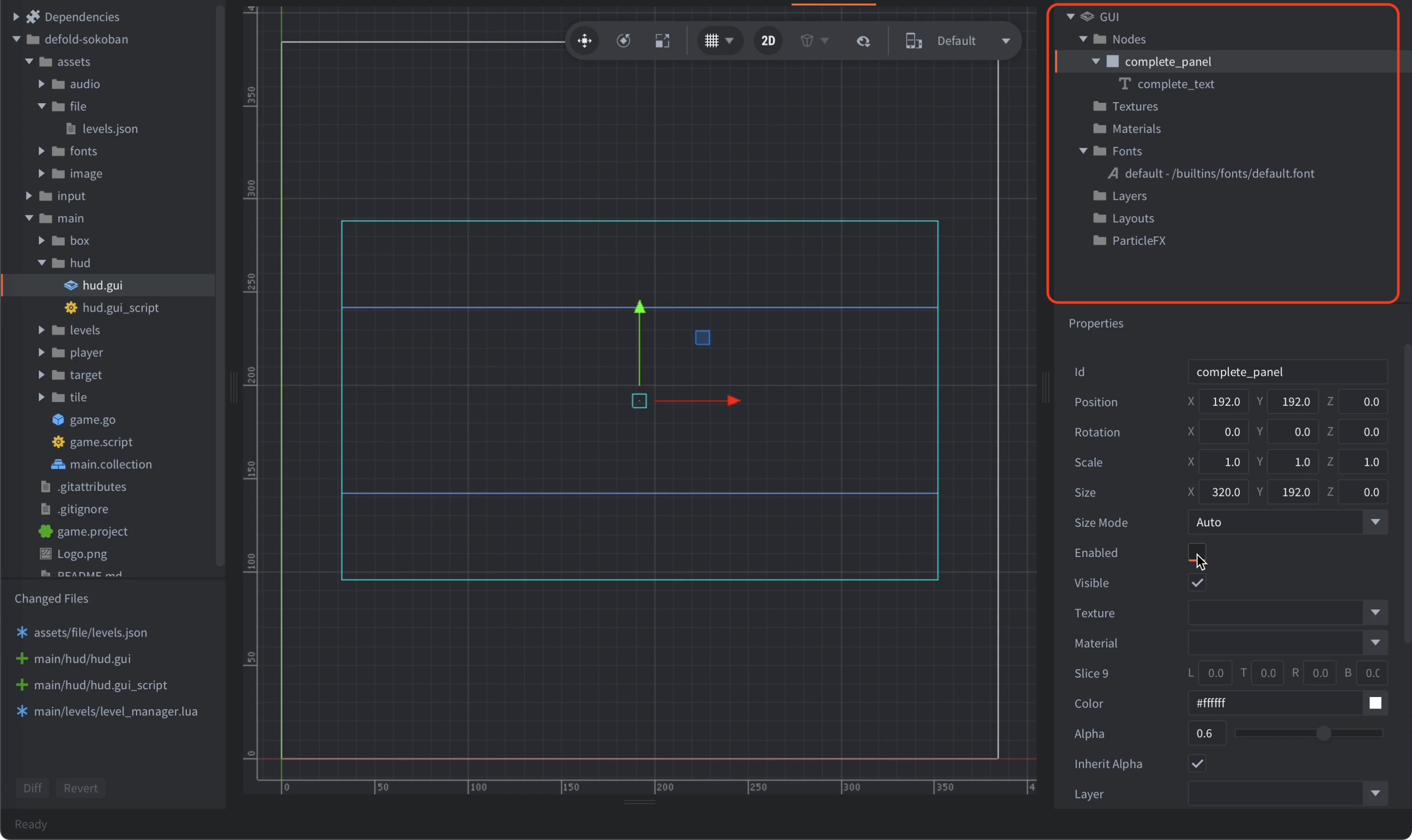
Task: Click the white Color swatch
Action: [1375, 703]
